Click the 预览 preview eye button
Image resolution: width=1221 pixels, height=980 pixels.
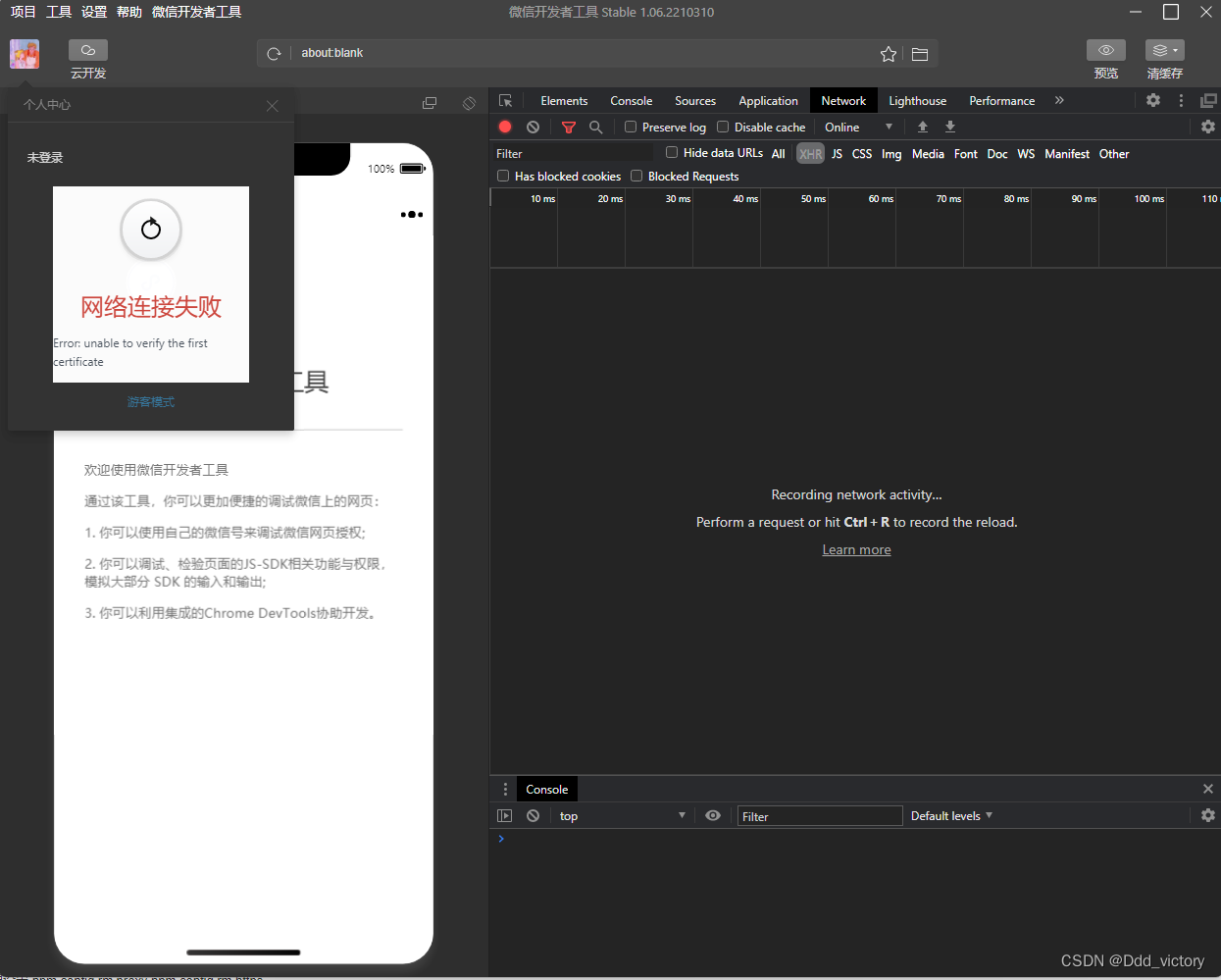(1106, 50)
